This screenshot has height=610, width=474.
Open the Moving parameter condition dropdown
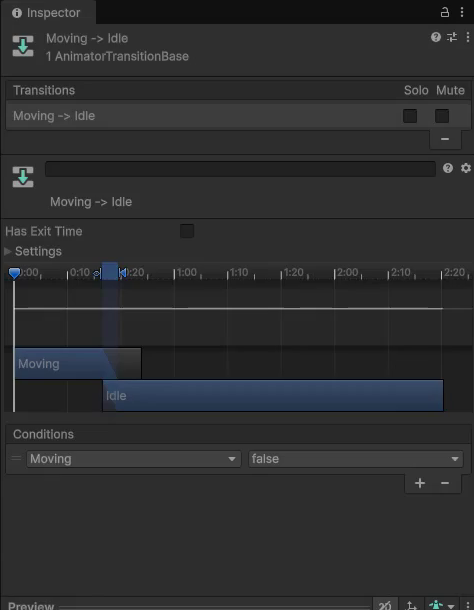pyautogui.click(x=133, y=459)
